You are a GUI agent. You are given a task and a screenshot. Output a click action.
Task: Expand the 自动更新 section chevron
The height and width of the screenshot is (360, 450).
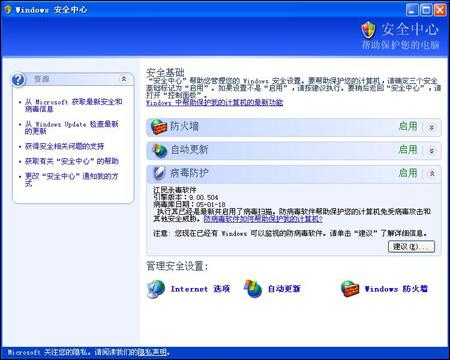[x=431, y=150]
